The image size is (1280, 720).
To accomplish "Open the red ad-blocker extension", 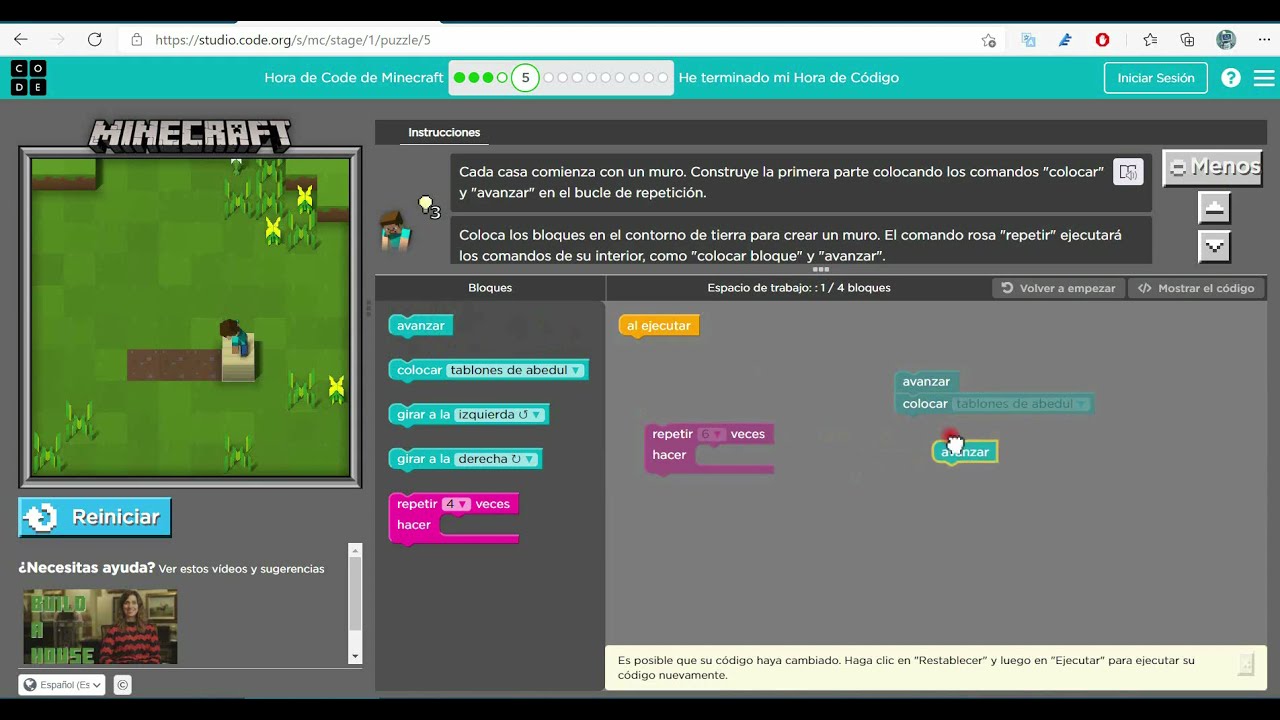I will 1102,40.
